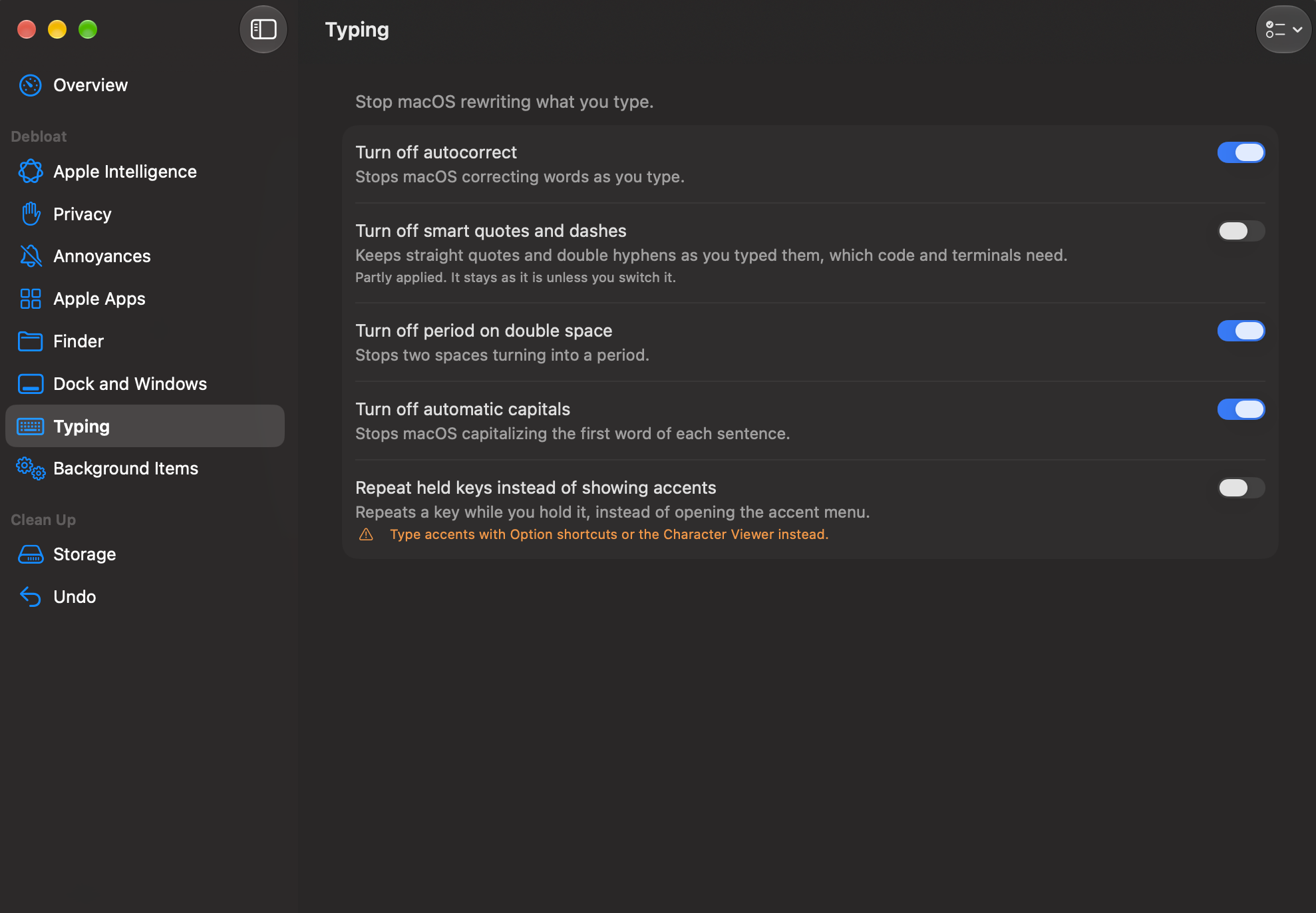This screenshot has height=913, width=1316.
Task: Click the Clean Up section header
Action: 43,520
